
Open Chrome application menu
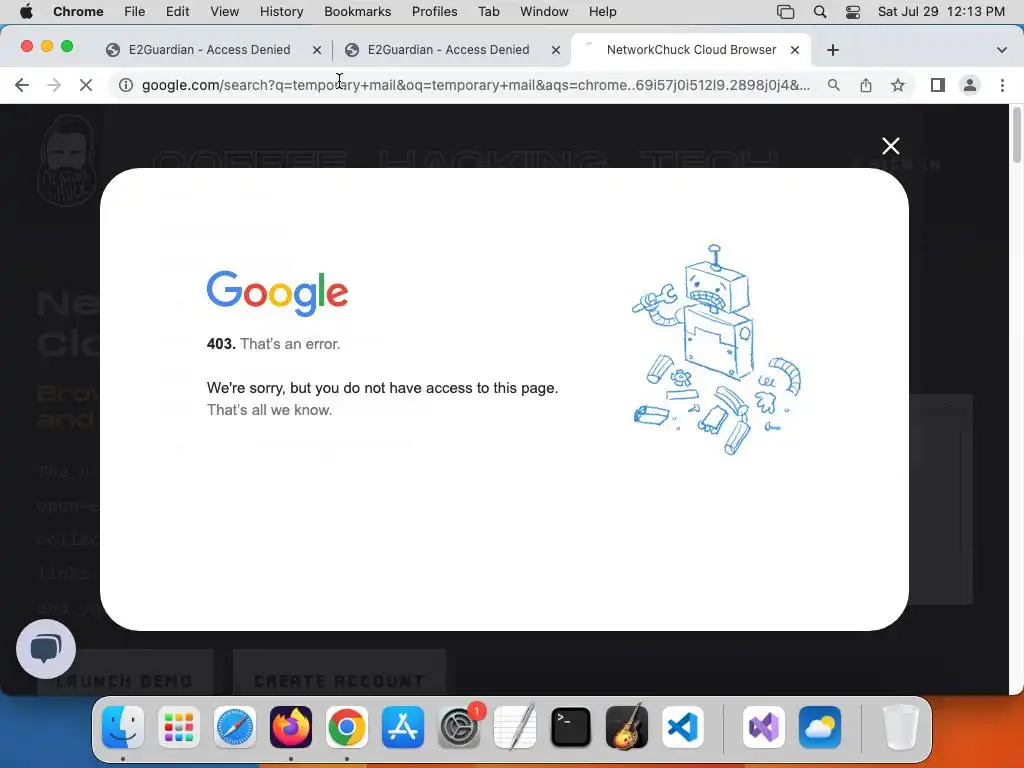click(78, 12)
